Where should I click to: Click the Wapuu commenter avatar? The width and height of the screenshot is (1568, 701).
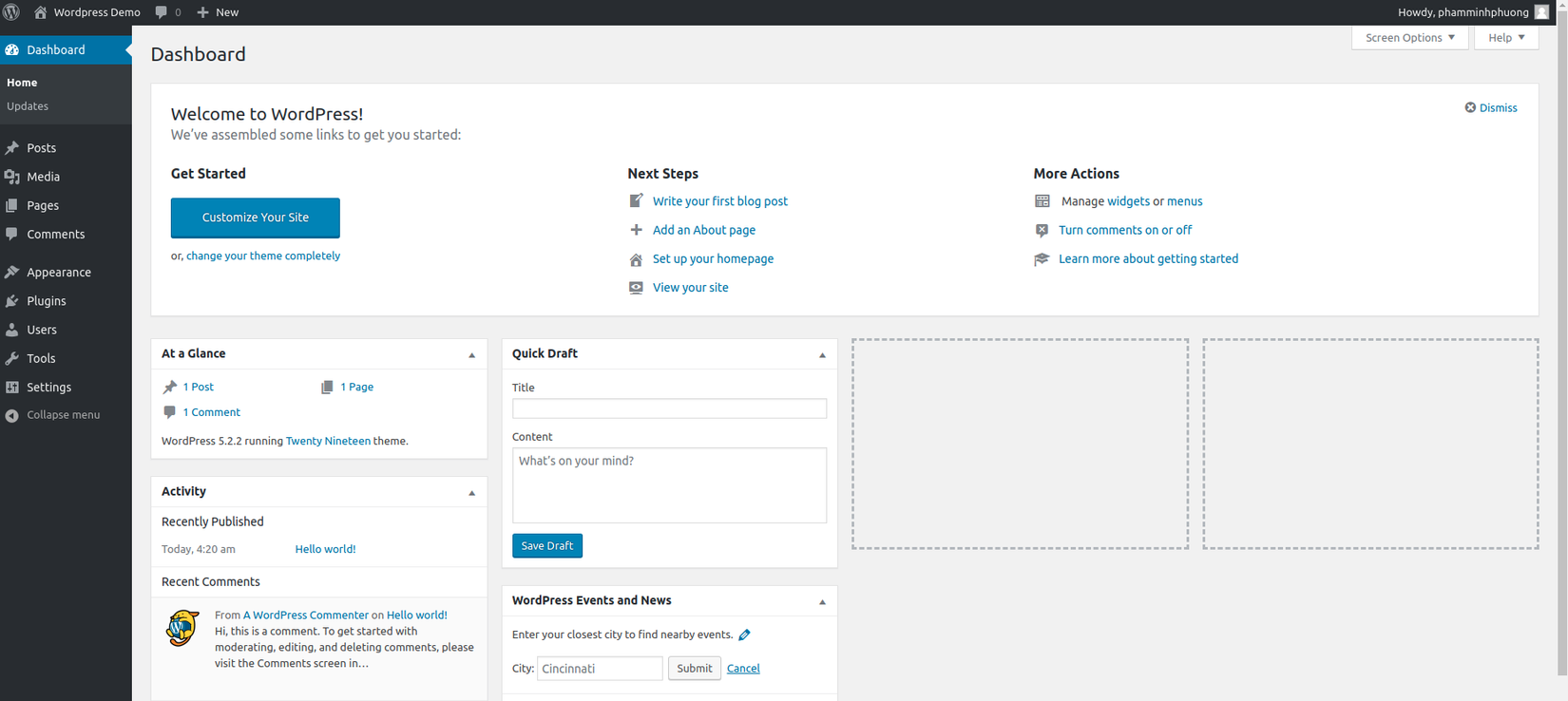click(182, 628)
